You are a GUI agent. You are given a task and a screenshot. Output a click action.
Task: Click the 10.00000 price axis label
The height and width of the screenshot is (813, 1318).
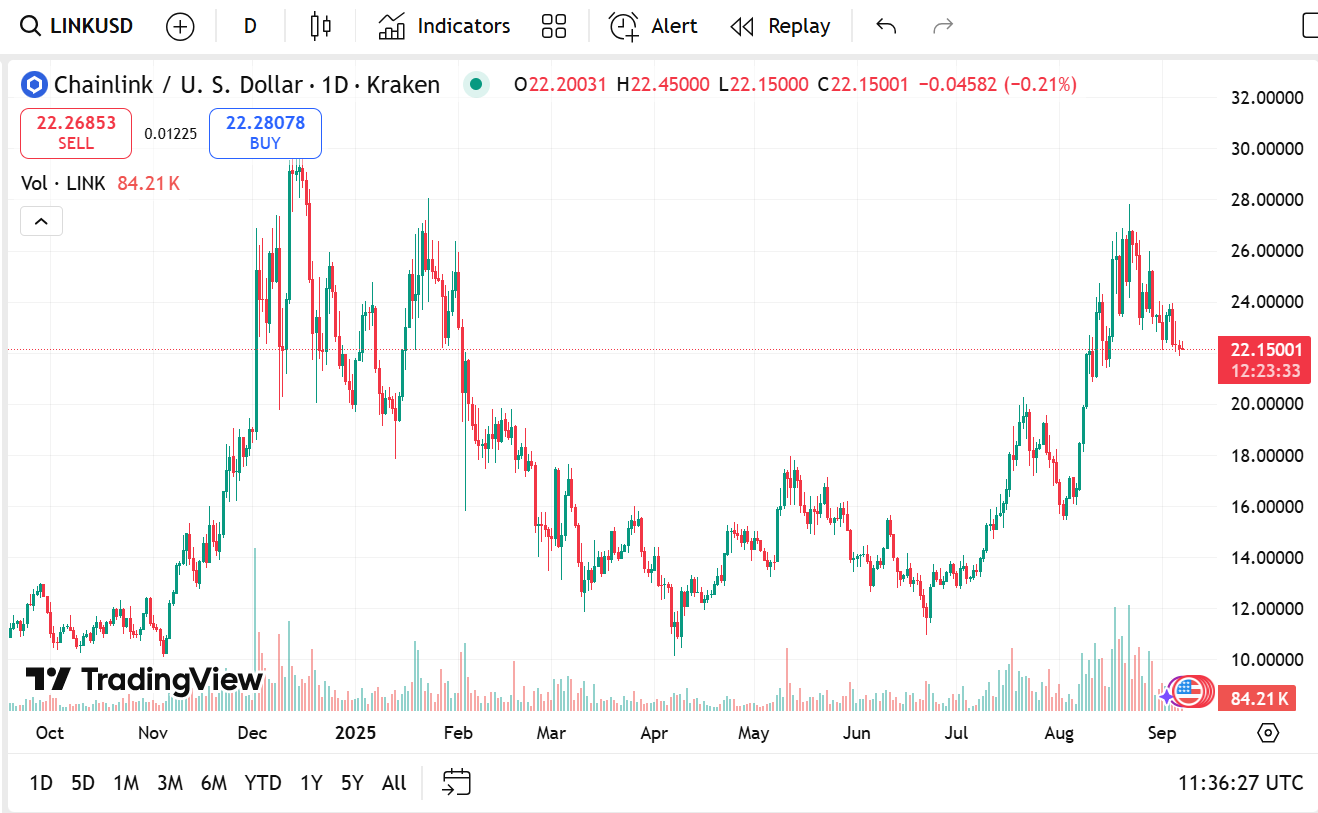(x=1267, y=660)
